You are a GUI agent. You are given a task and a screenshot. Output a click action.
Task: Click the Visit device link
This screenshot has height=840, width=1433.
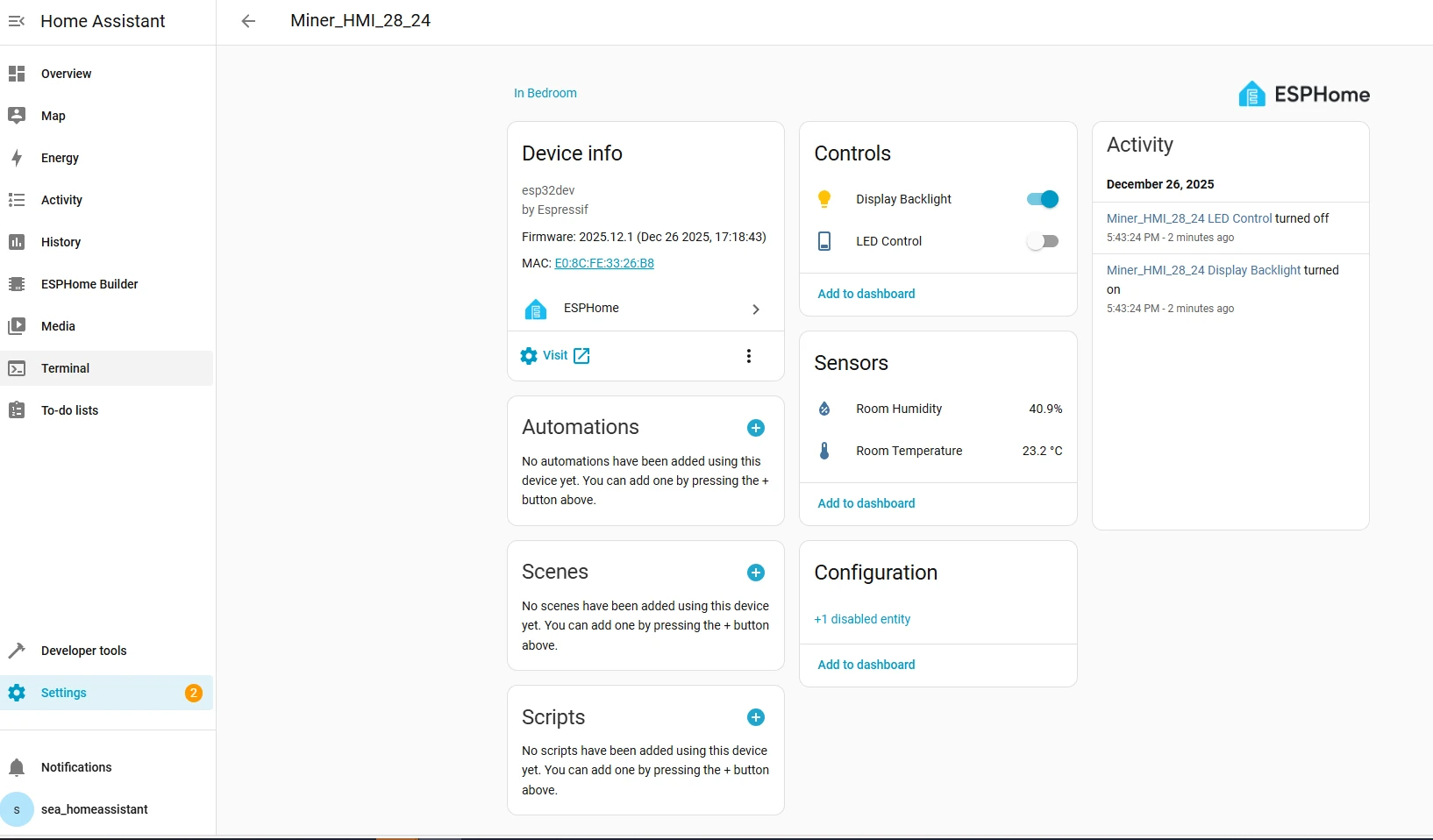[x=555, y=355]
